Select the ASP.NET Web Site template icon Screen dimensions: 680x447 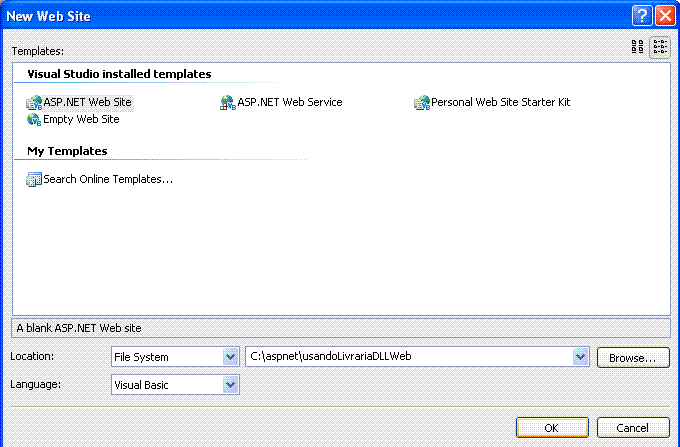coord(34,103)
